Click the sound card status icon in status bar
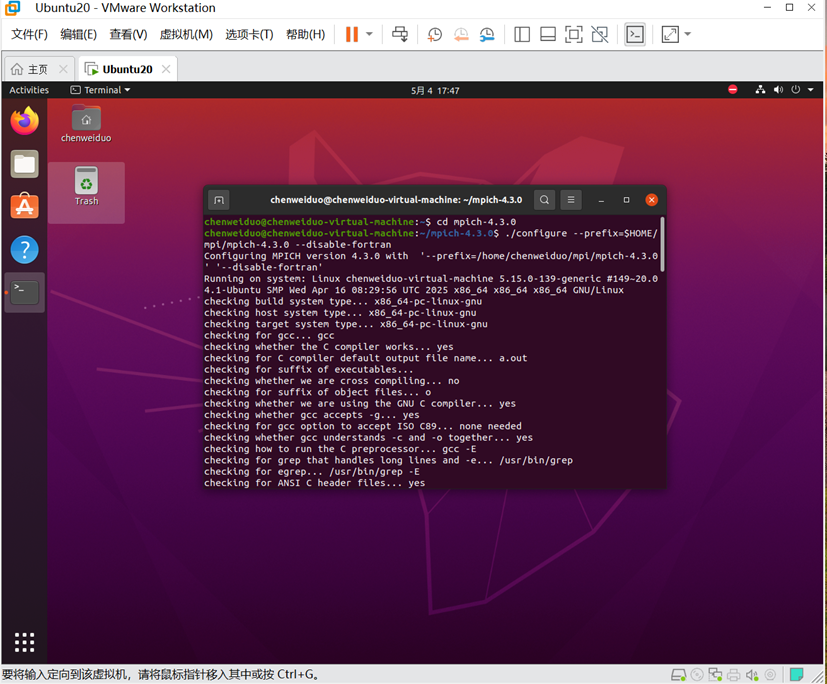Image resolution: width=827 pixels, height=684 pixels. [x=752, y=675]
